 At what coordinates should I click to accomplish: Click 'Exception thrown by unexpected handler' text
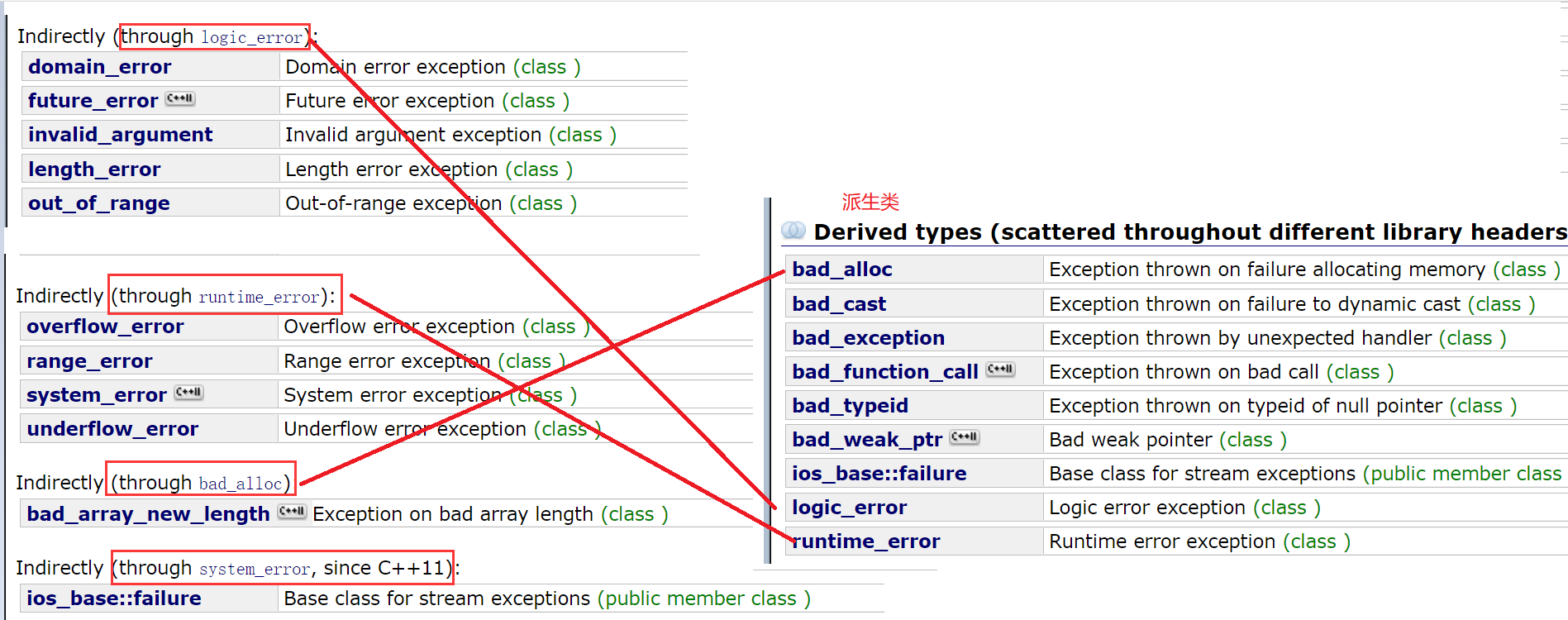pos(1240,338)
